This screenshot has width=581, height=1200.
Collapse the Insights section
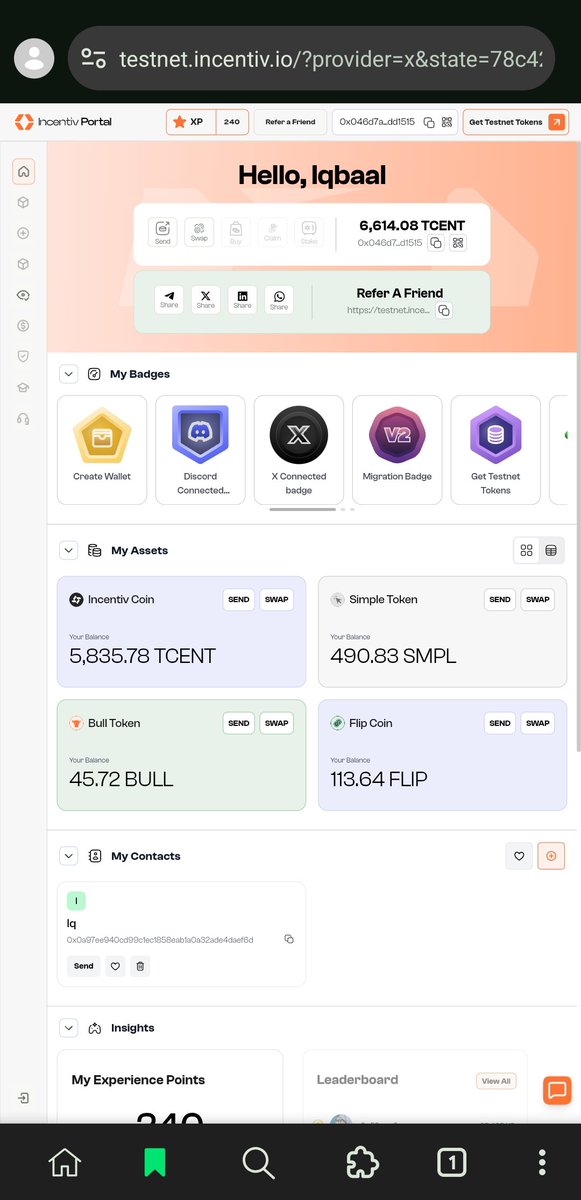click(x=69, y=1027)
